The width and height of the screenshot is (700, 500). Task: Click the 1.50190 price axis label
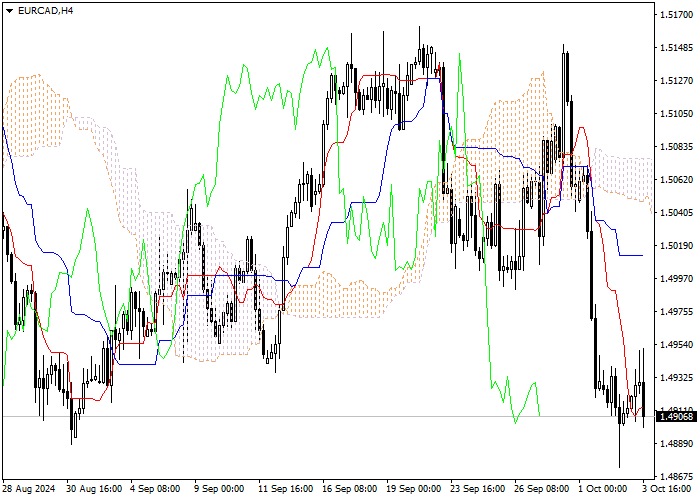tap(676, 246)
